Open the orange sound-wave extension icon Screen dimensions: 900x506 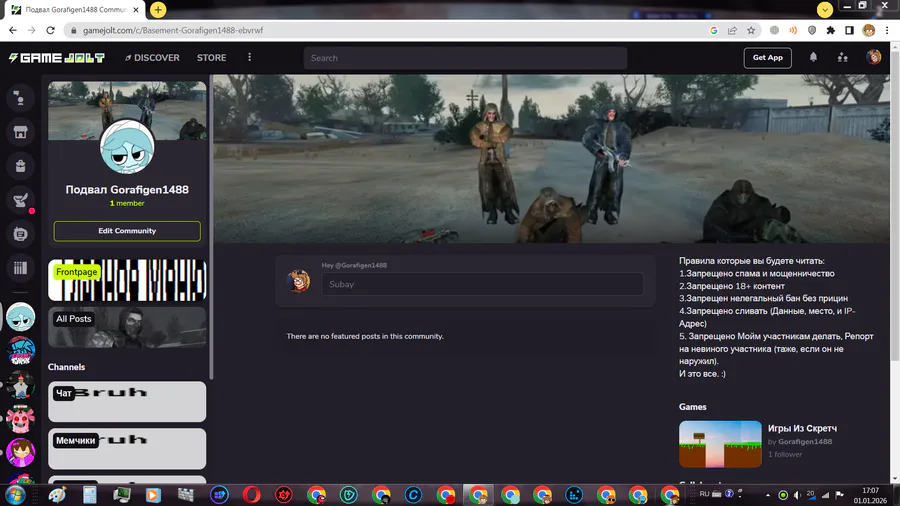793,30
